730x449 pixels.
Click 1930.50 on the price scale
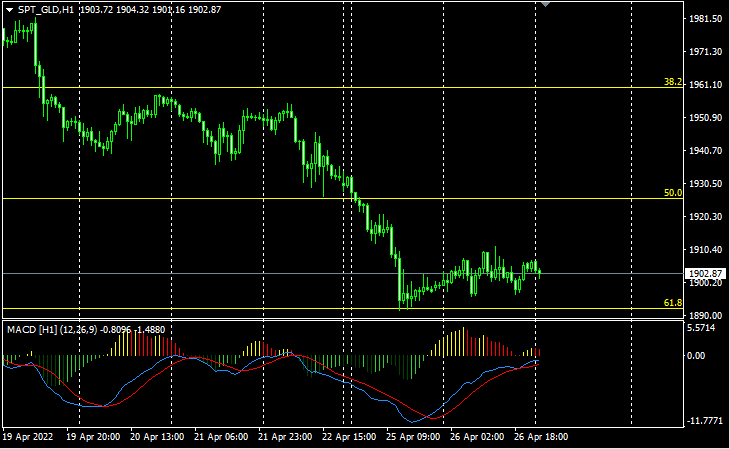706,184
